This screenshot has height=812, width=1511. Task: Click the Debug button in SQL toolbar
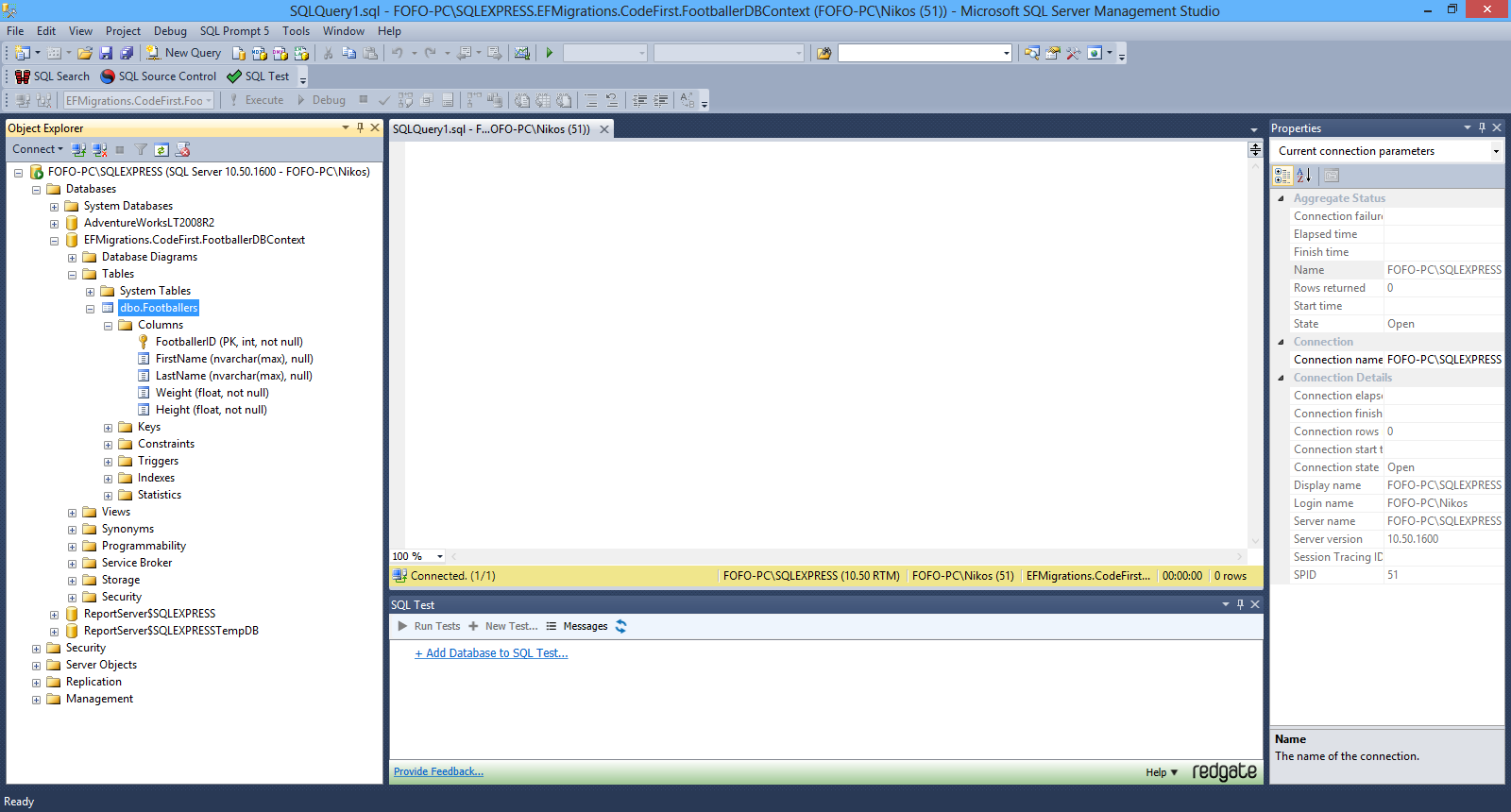pyautogui.click(x=321, y=100)
